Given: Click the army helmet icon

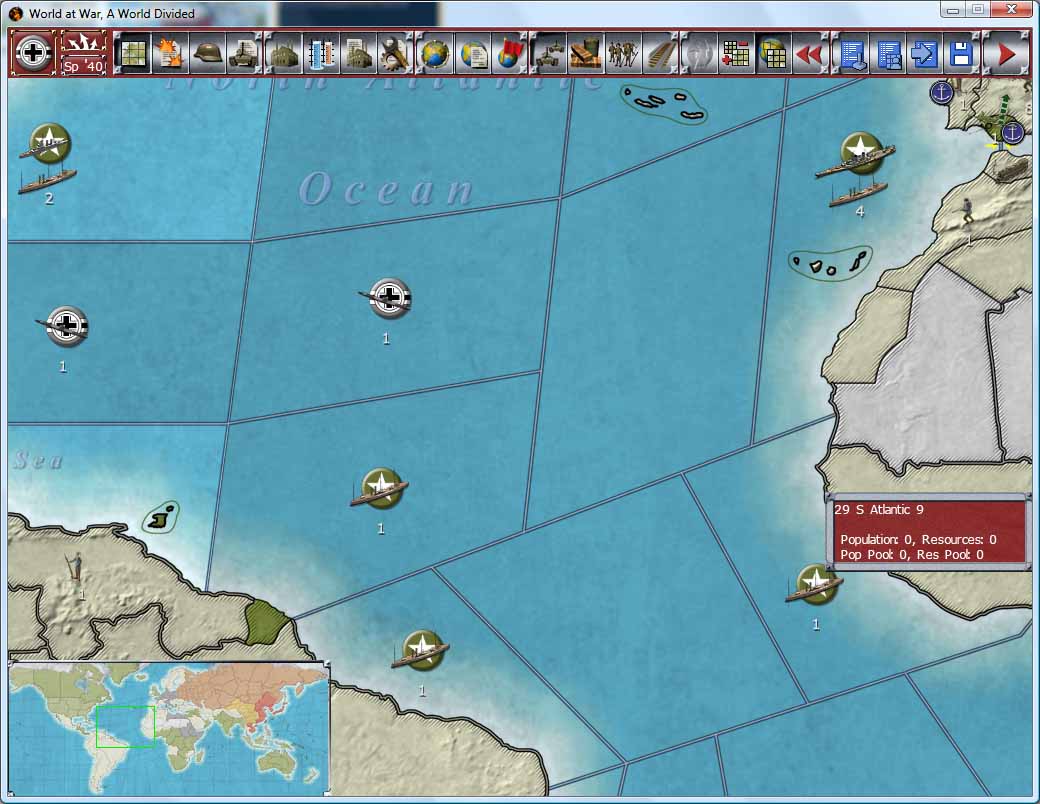Looking at the screenshot, I should 207,54.
